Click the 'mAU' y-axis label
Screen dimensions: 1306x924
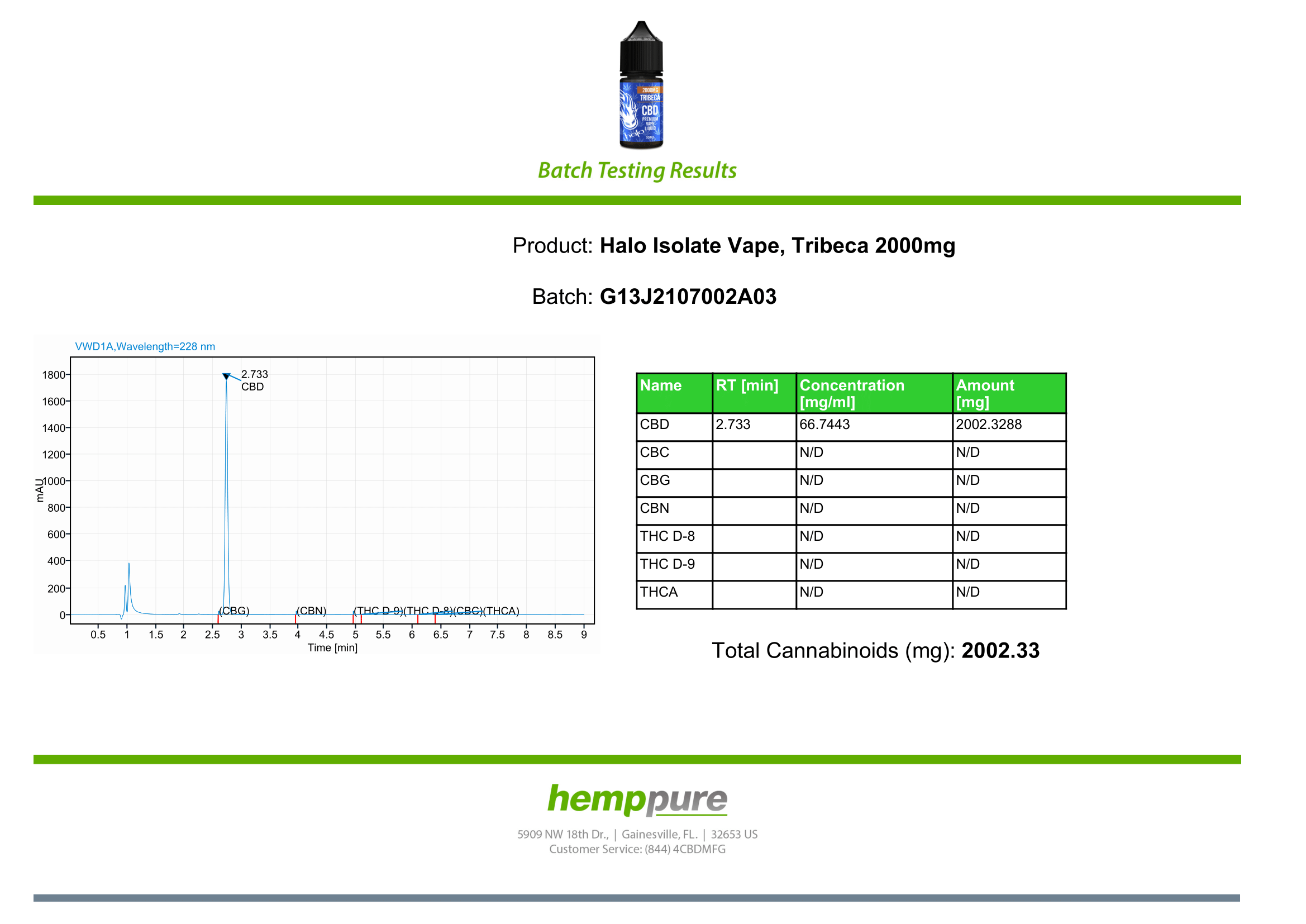[x=39, y=490]
